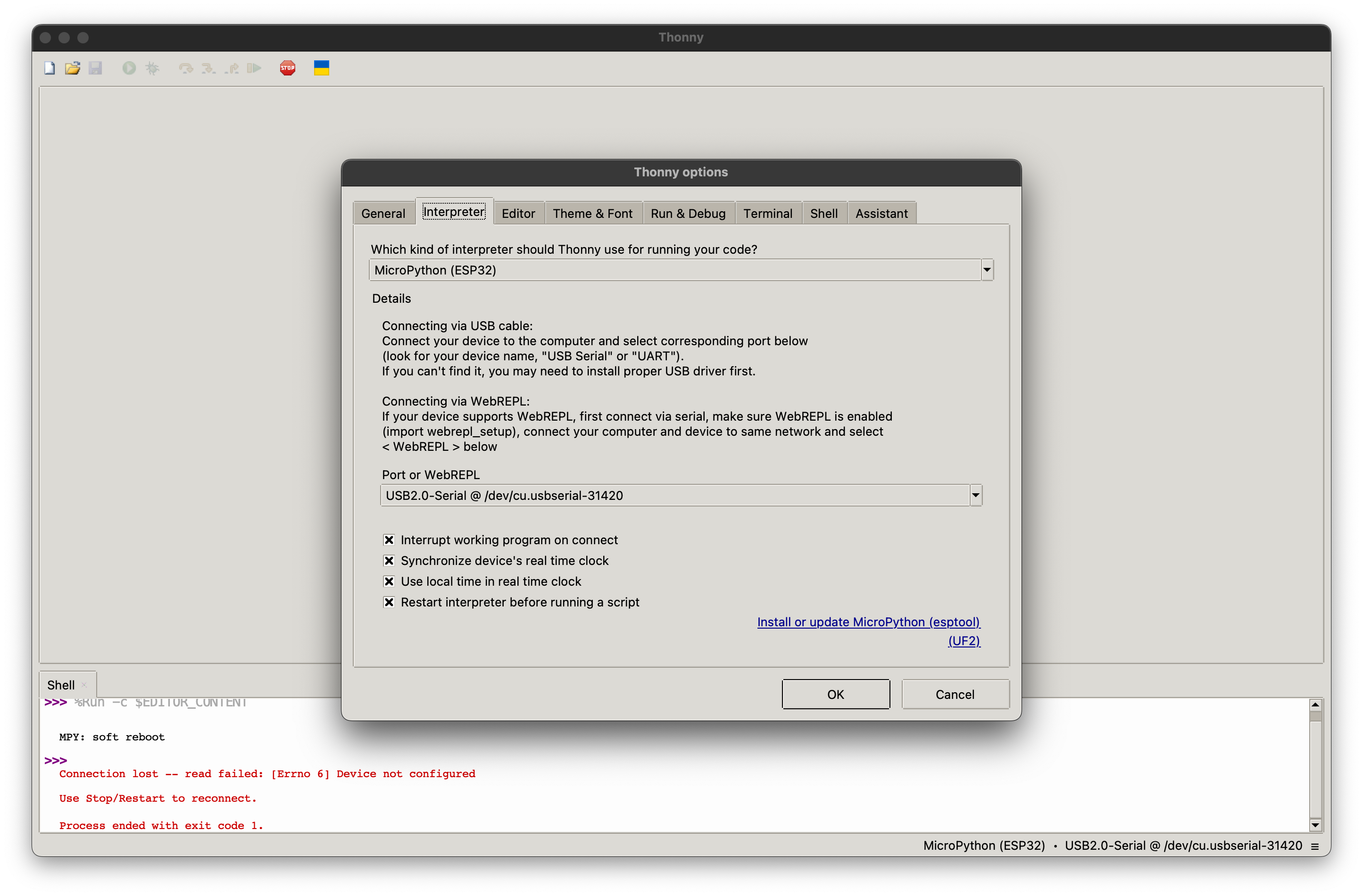Click the Shell scrollbar down arrow
The image size is (1363, 896).
(1315, 825)
